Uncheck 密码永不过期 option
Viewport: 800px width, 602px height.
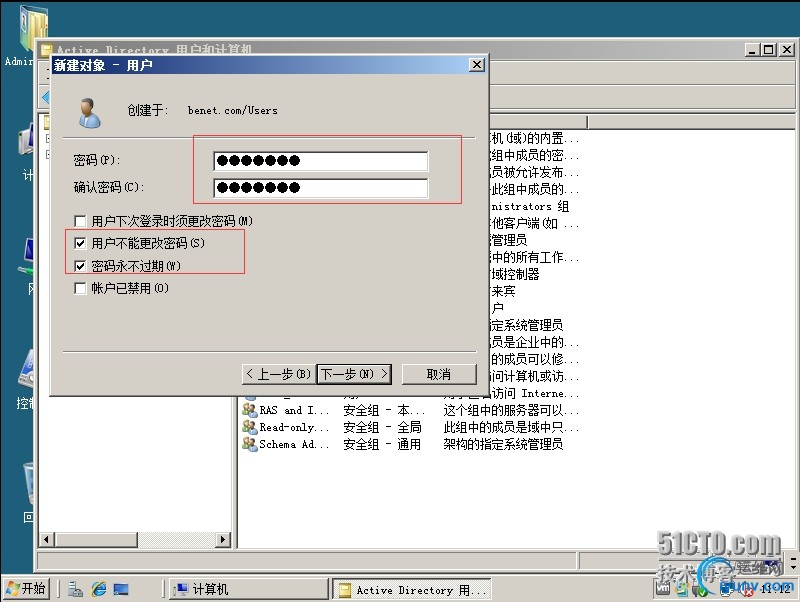(x=80, y=266)
